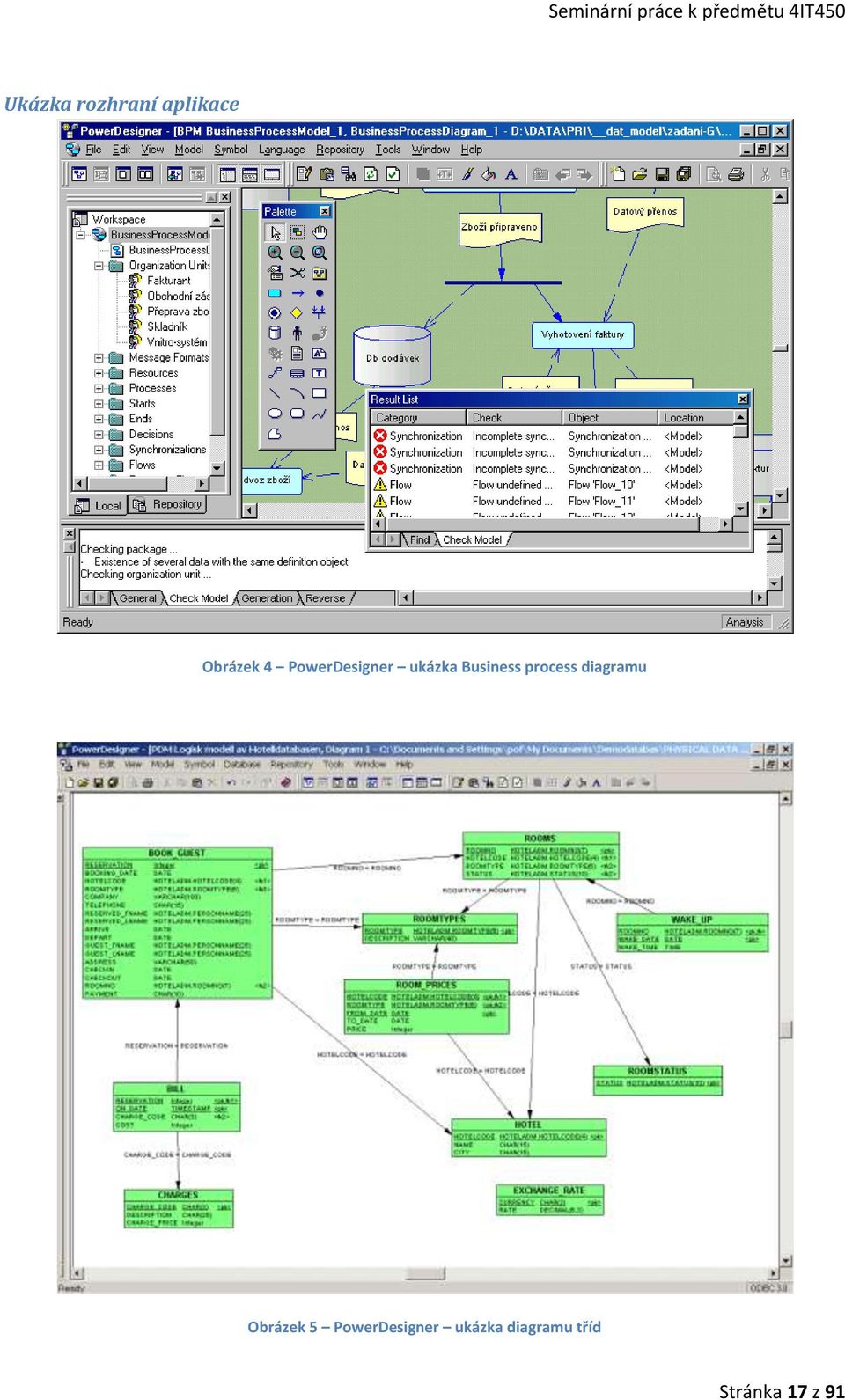Open the Repository menu in BPM window
Screen dimensions: 845x1400
point(341,150)
